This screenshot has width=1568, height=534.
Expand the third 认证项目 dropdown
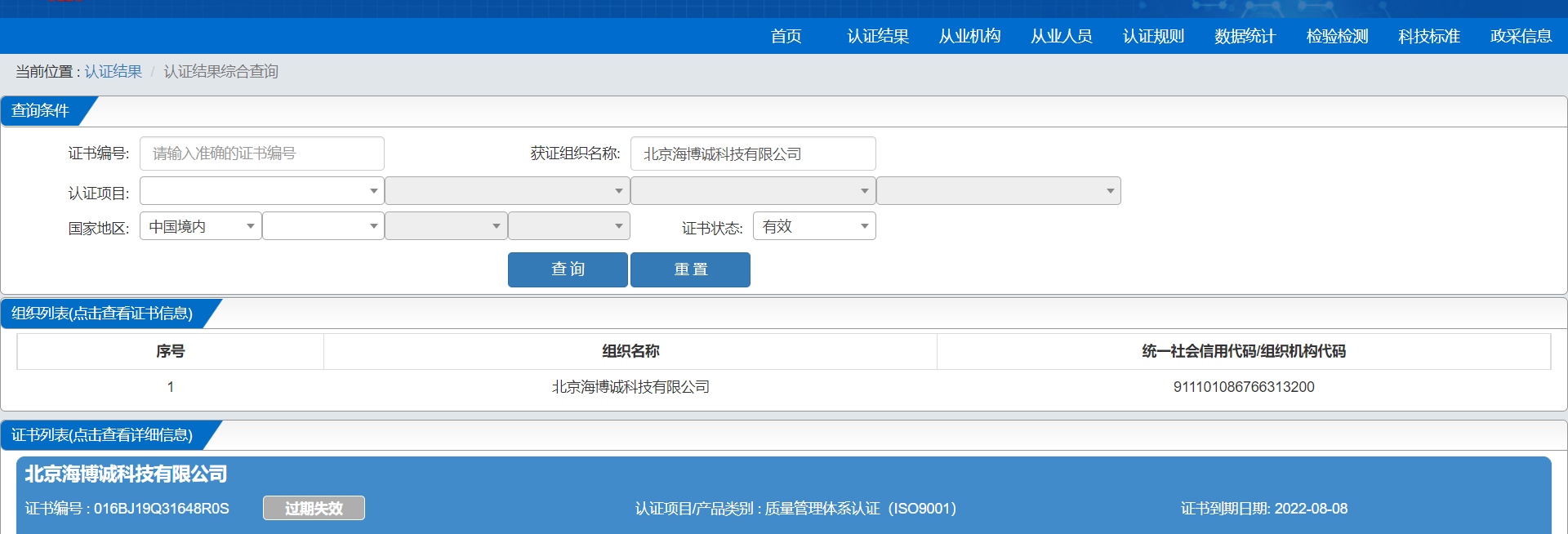753,191
